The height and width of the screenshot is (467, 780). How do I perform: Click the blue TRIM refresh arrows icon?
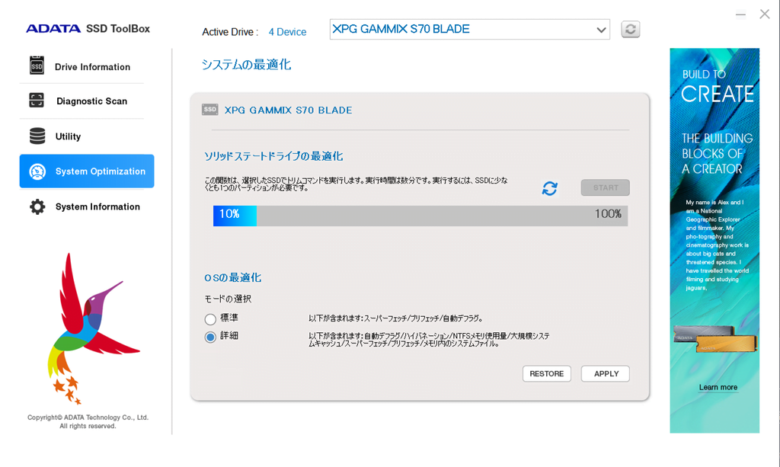(x=550, y=188)
